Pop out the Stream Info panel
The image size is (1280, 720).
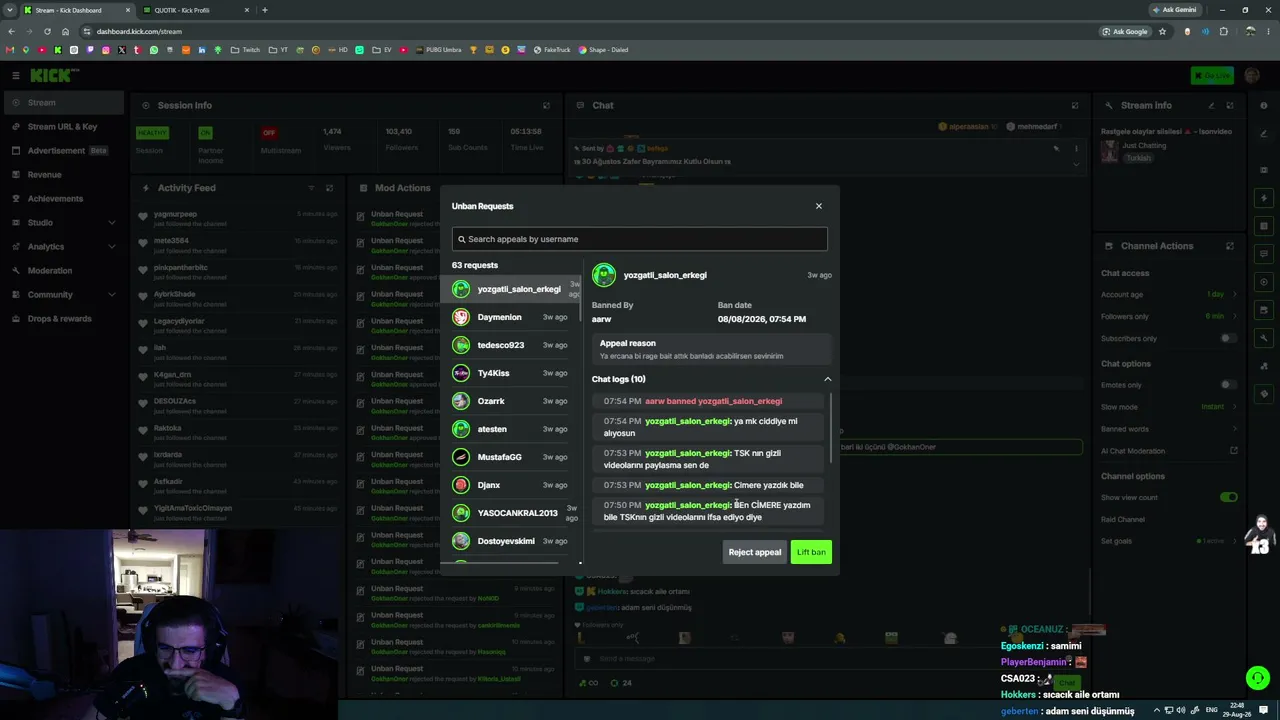click(x=1230, y=105)
